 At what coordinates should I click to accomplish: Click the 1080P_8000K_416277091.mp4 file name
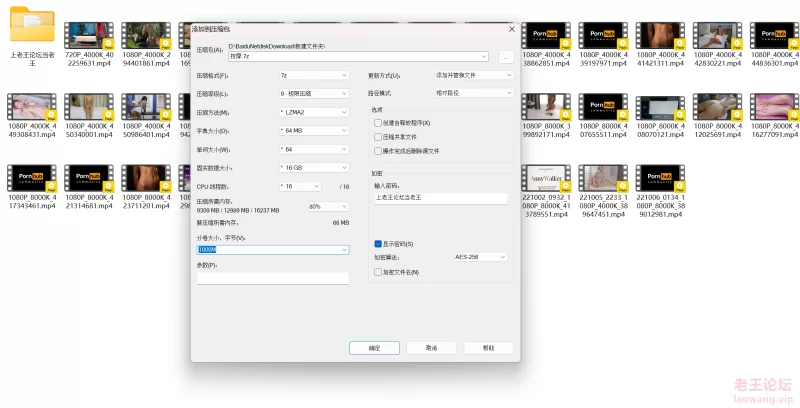[x=775, y=131]
